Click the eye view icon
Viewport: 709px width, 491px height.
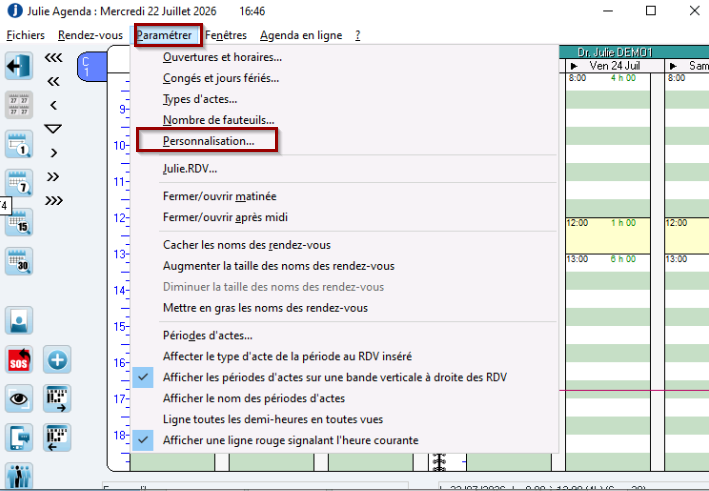(x=19, y=399)
